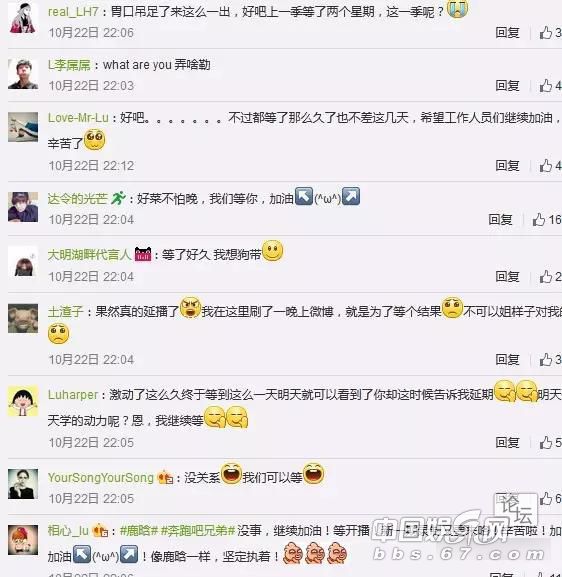The width and height of the screenshot is (562, 577).
Task: Like 达令的光芒's comment showing 16 likes
Action: (547, 220)
